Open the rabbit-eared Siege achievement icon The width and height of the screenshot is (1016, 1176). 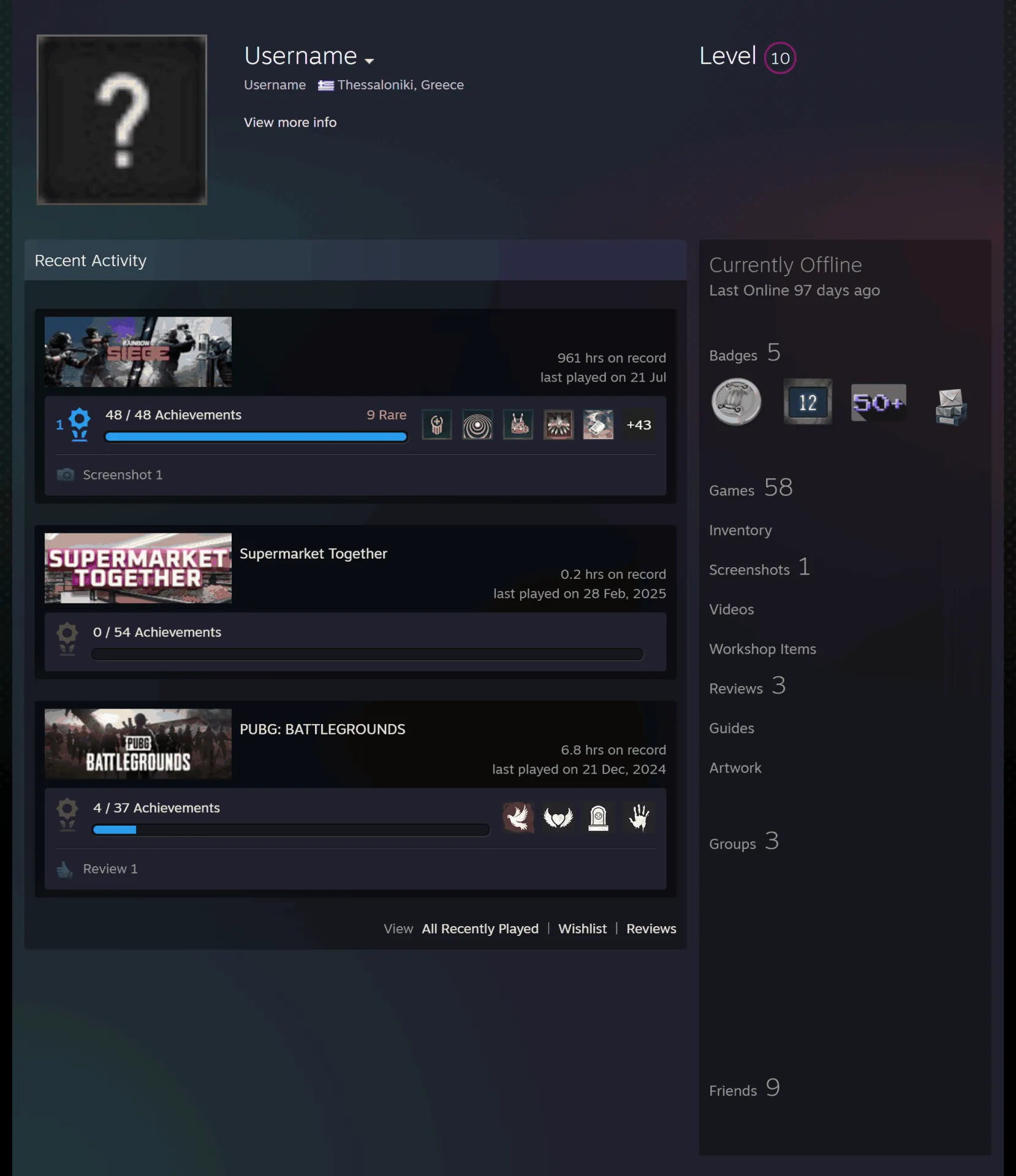(x=518, y=424)
